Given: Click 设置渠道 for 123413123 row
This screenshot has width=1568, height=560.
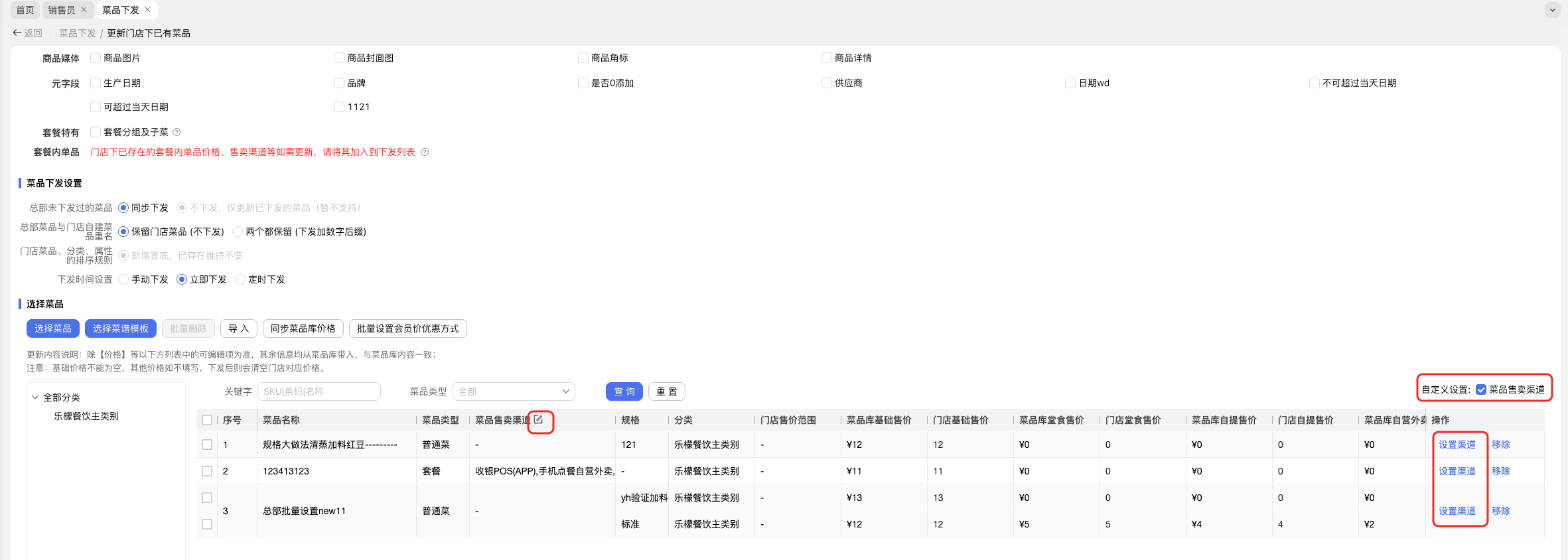Looking at the screenshot, I should point(1457,471).
